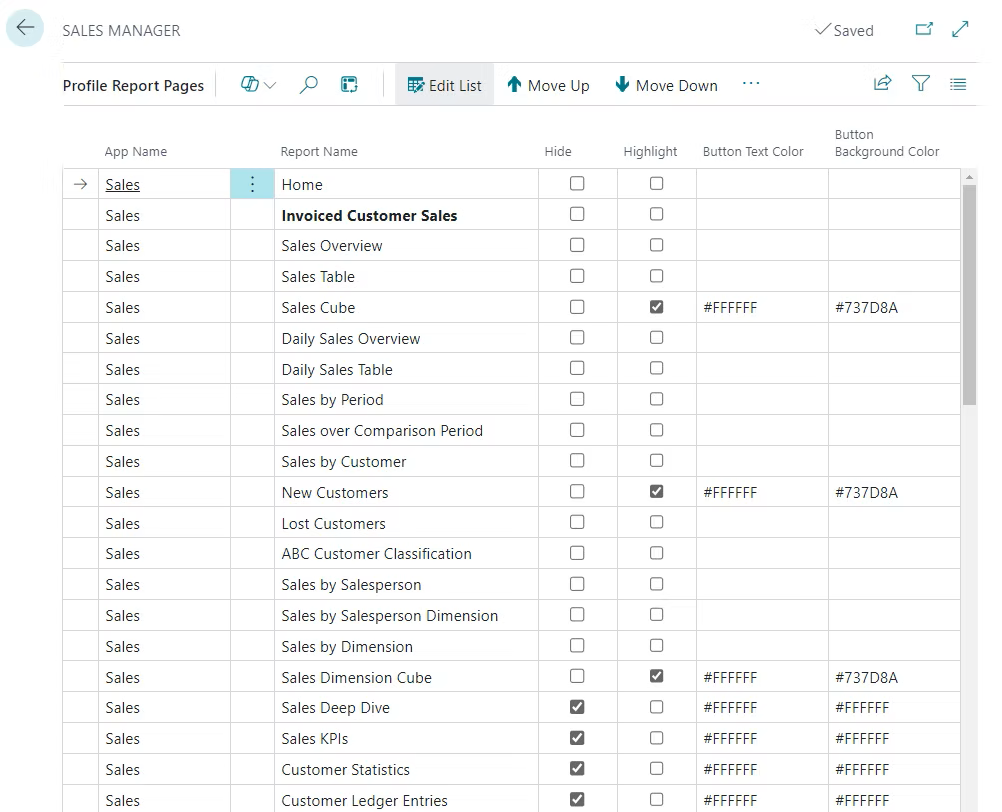Click Sales Dimension Cube text color #FFFFFF
The width and height of the screenshot is (1002, 812).
click(730, 678)
